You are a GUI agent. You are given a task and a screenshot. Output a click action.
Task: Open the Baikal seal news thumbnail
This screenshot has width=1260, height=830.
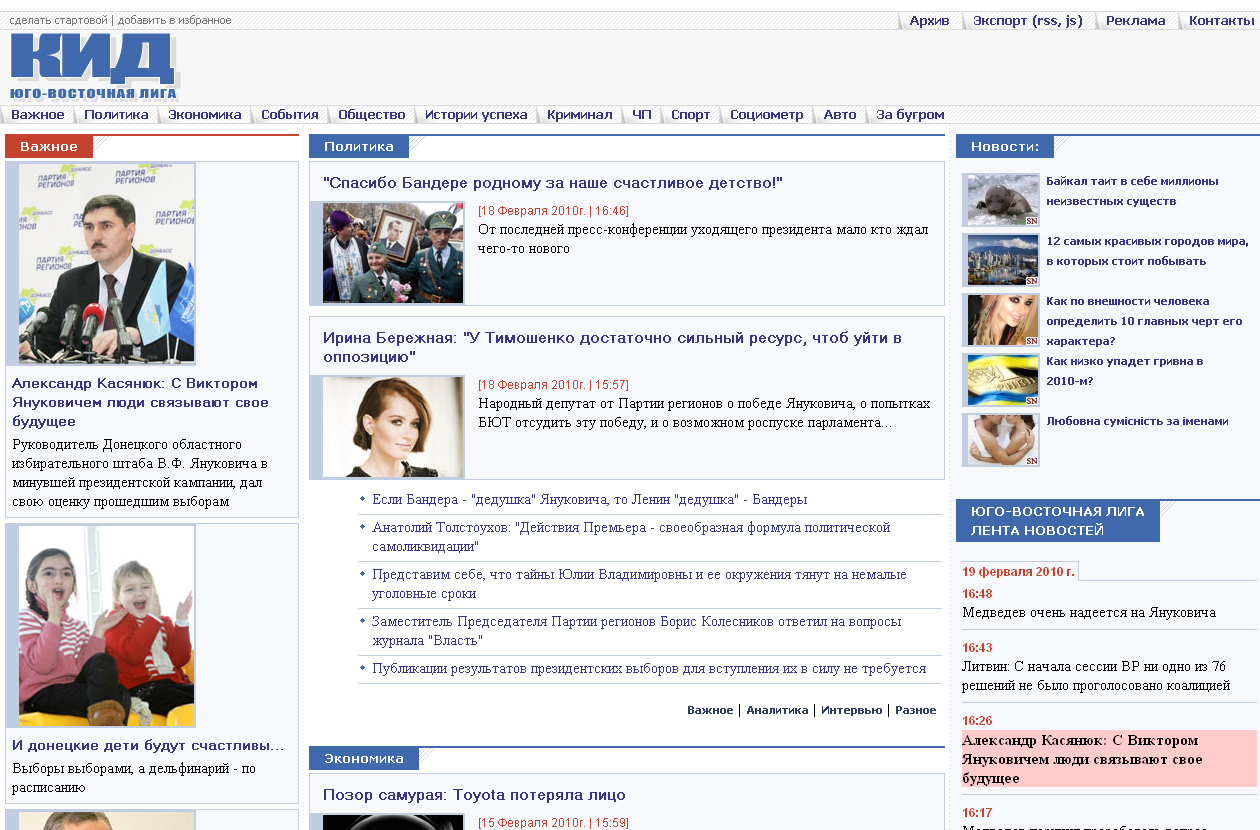[x=1003, y=200]
